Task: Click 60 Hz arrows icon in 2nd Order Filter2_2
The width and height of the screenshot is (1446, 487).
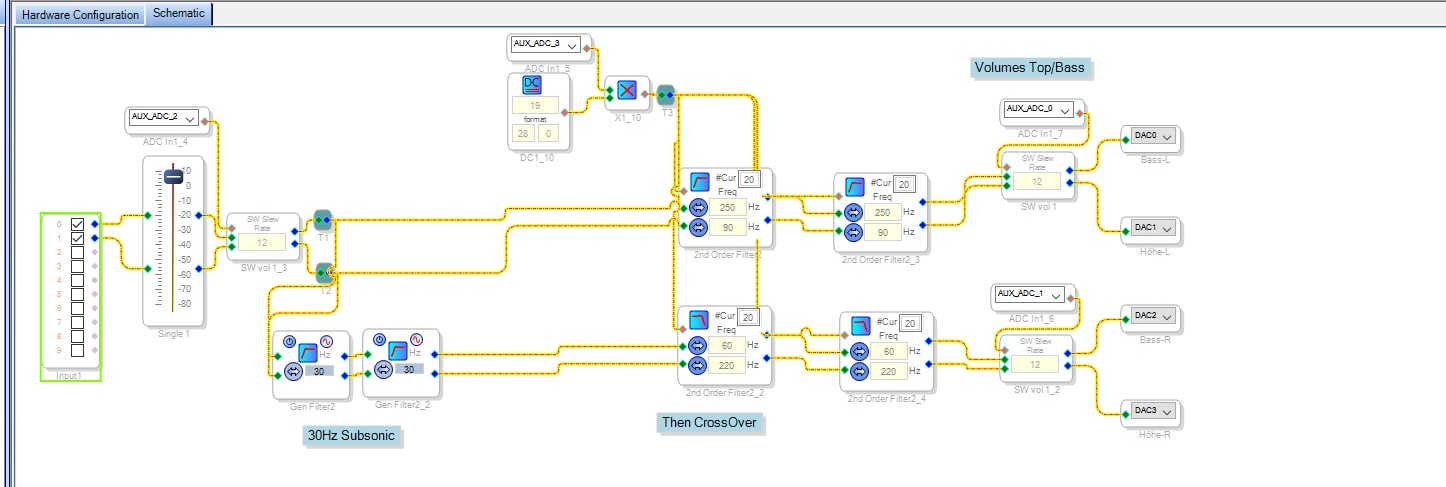Action: (x=699, y=346)
